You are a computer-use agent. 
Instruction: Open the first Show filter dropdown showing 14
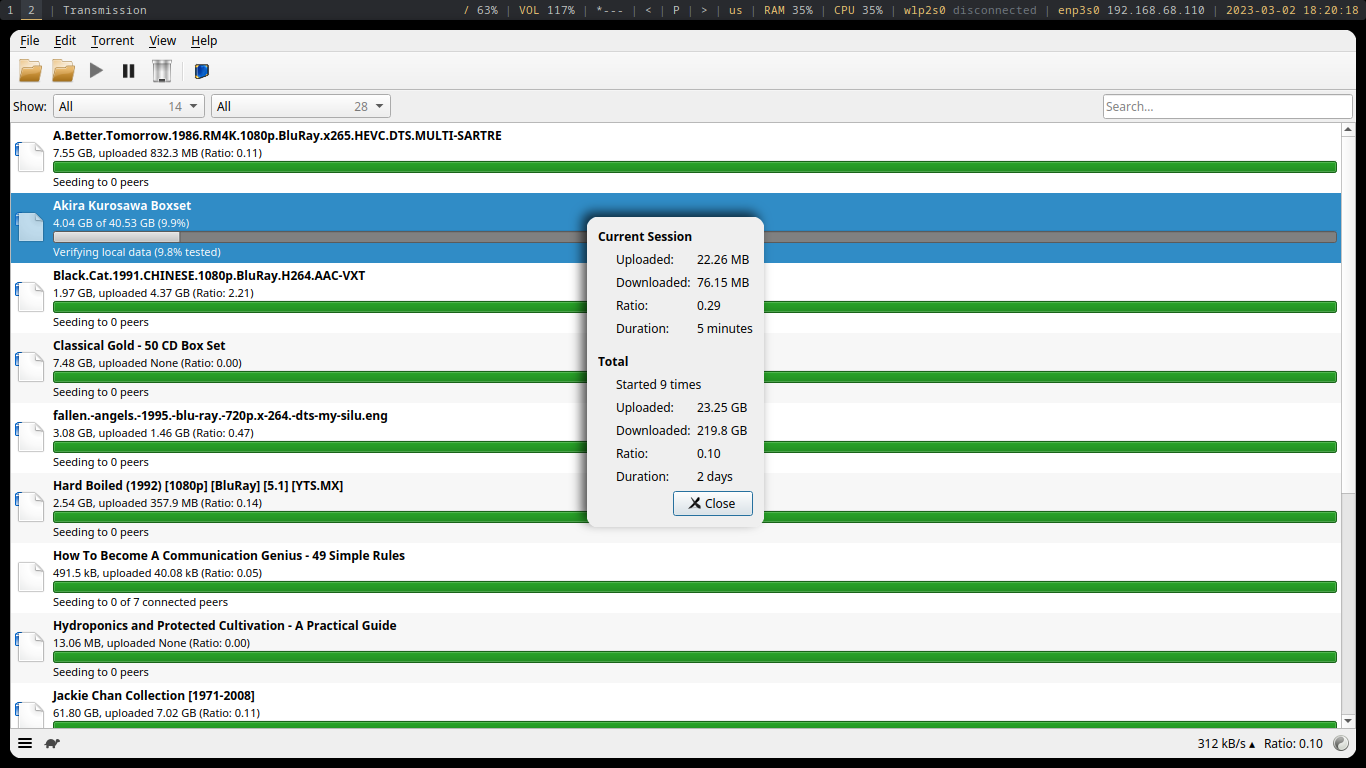coord(129,106)
